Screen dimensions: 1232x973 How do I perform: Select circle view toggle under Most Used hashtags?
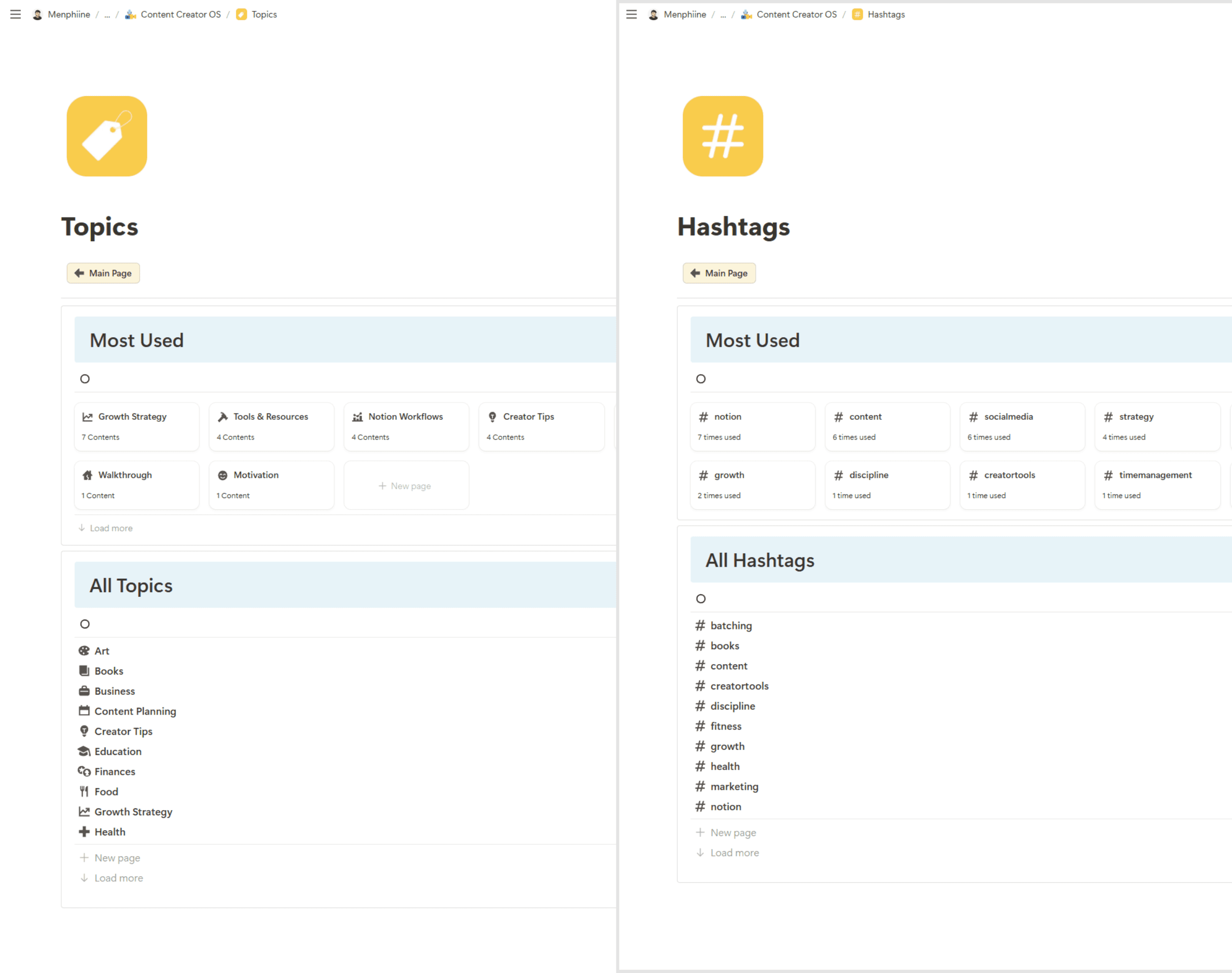pyautogui.click(x=701, y=379)
